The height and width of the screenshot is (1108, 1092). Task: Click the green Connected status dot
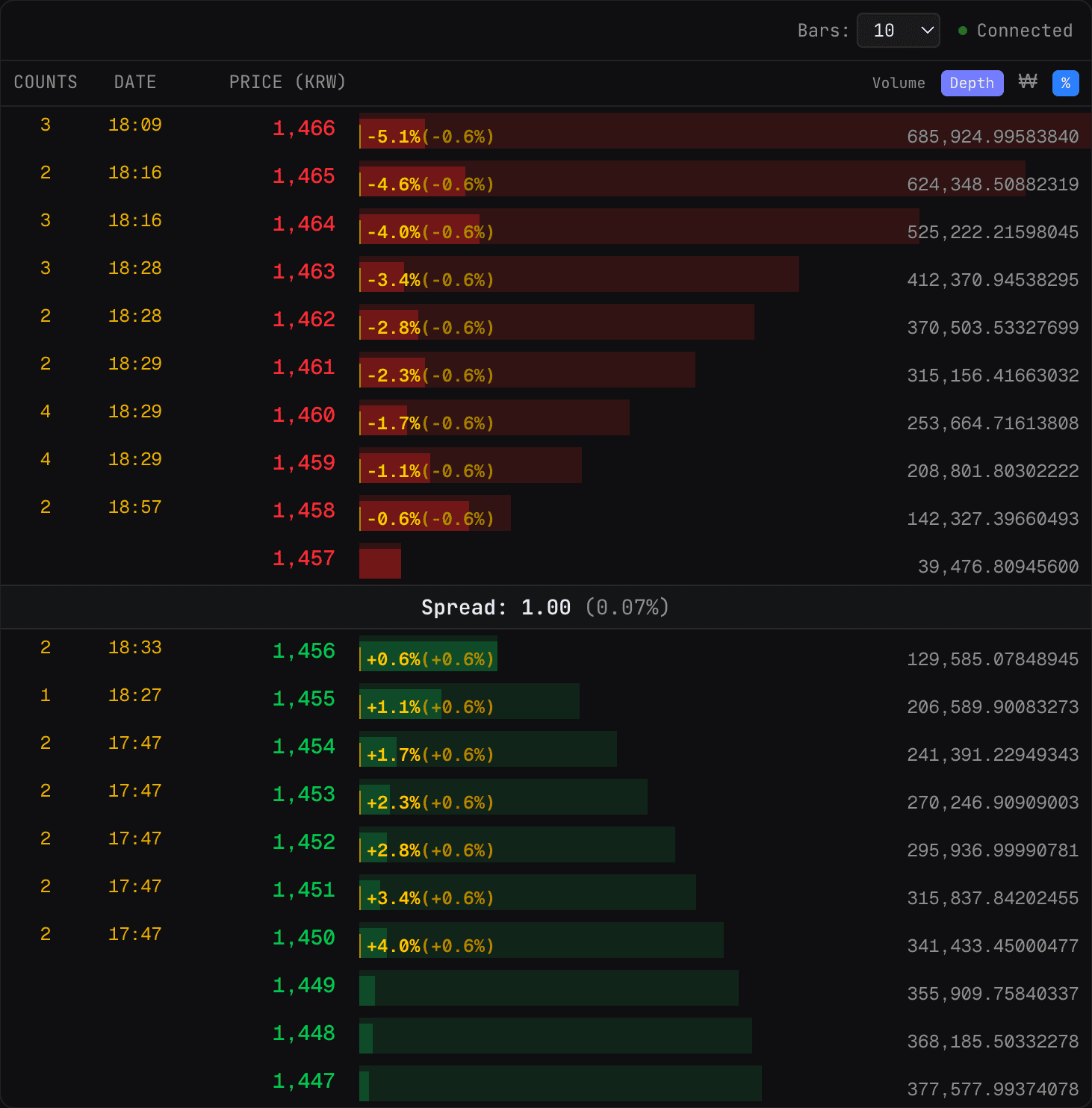click(963, 31)
